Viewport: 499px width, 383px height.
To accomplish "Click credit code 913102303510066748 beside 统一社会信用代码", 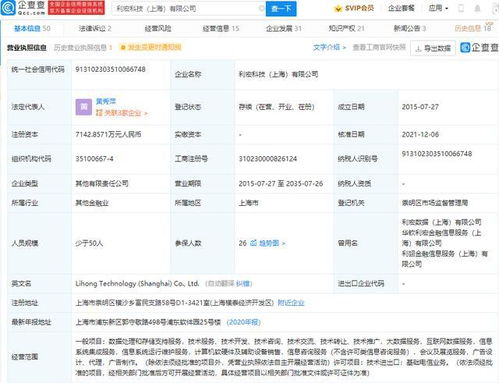I will pos(110,69).
